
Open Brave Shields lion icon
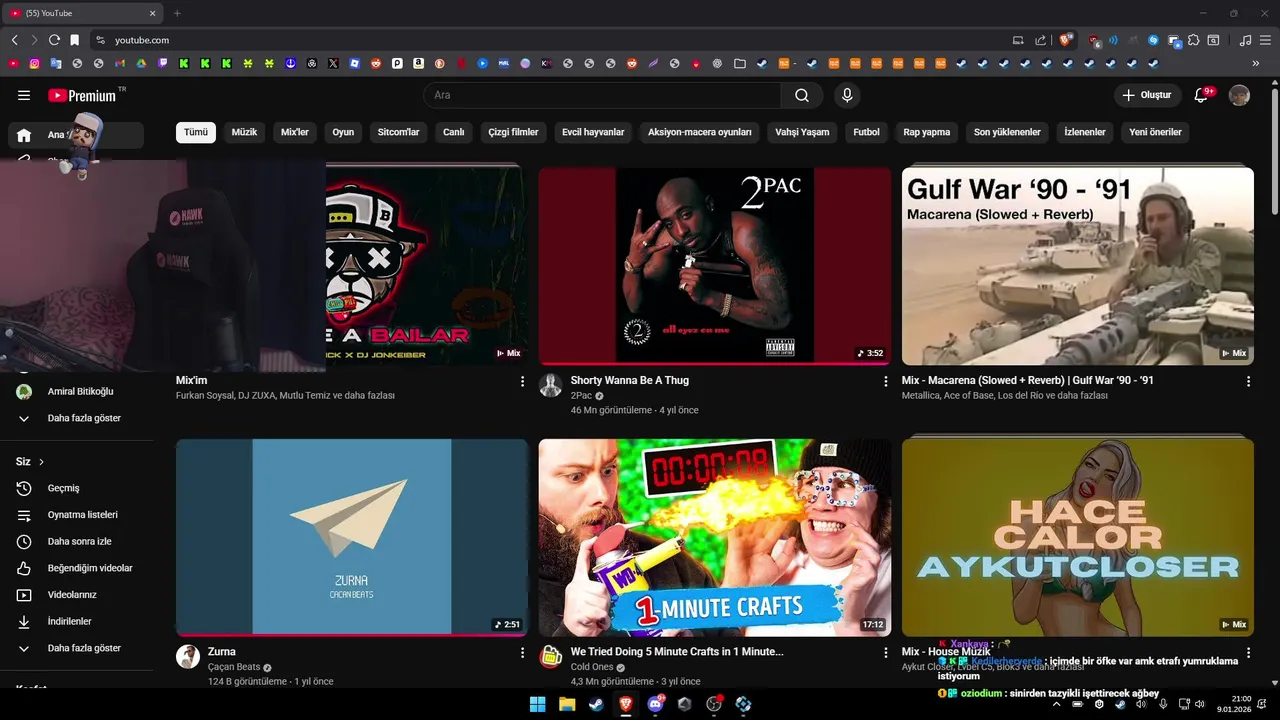pyautogui.click(x=1066, y=40)
